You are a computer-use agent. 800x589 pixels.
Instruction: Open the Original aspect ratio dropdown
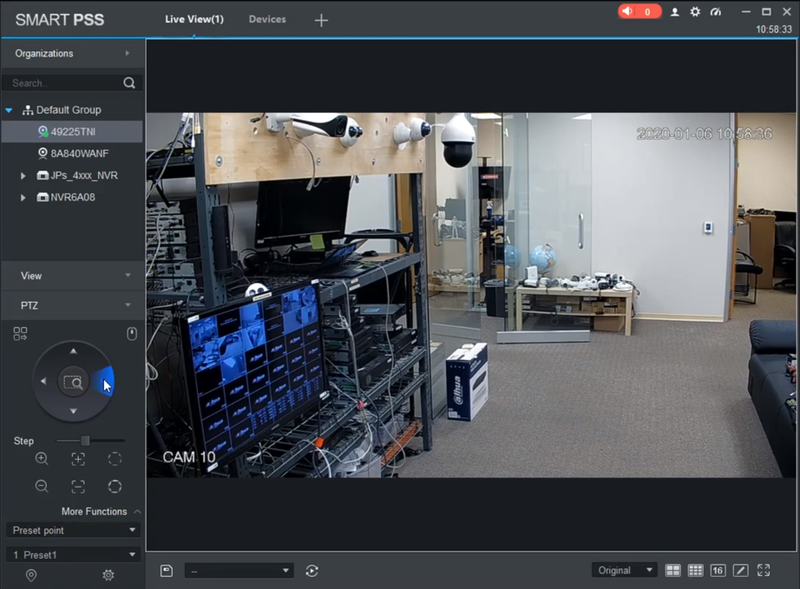tap(624, 570)
